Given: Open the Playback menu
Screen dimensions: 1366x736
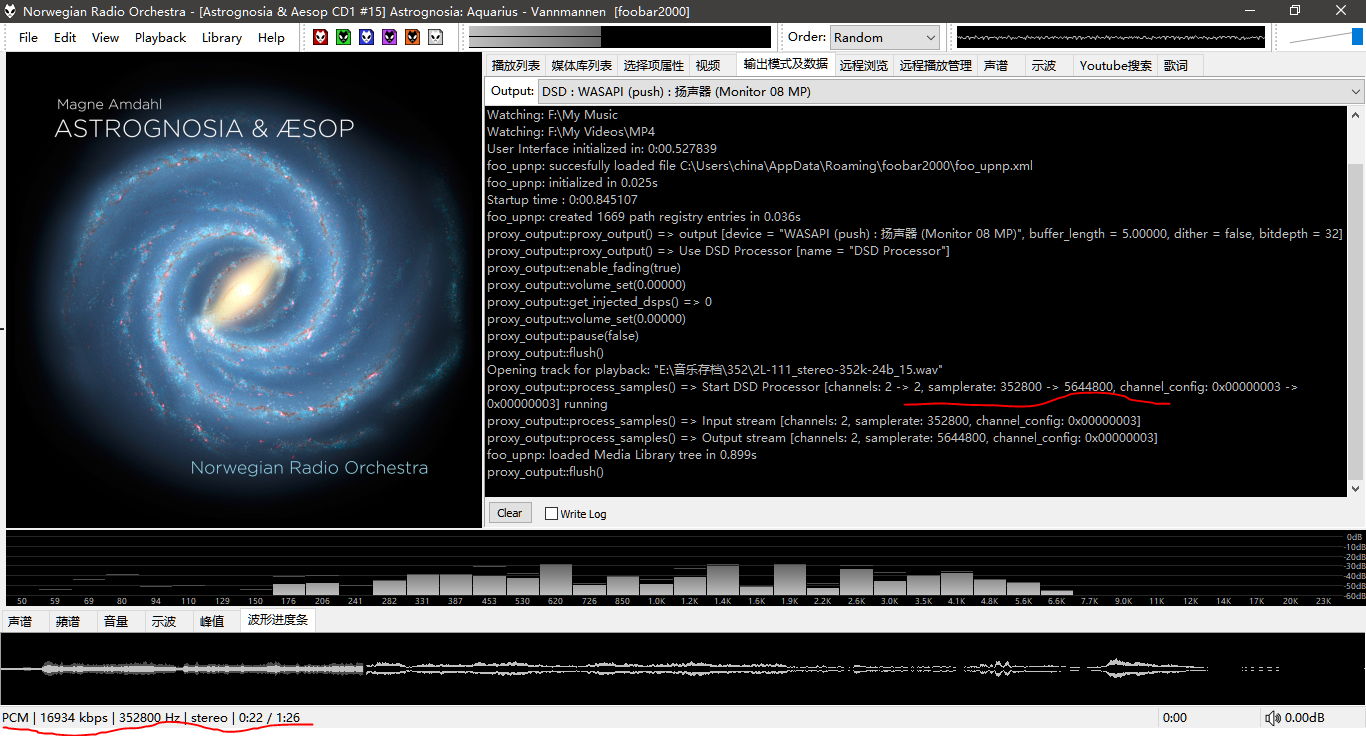Looking at the screenshot, I should [160, 37].
